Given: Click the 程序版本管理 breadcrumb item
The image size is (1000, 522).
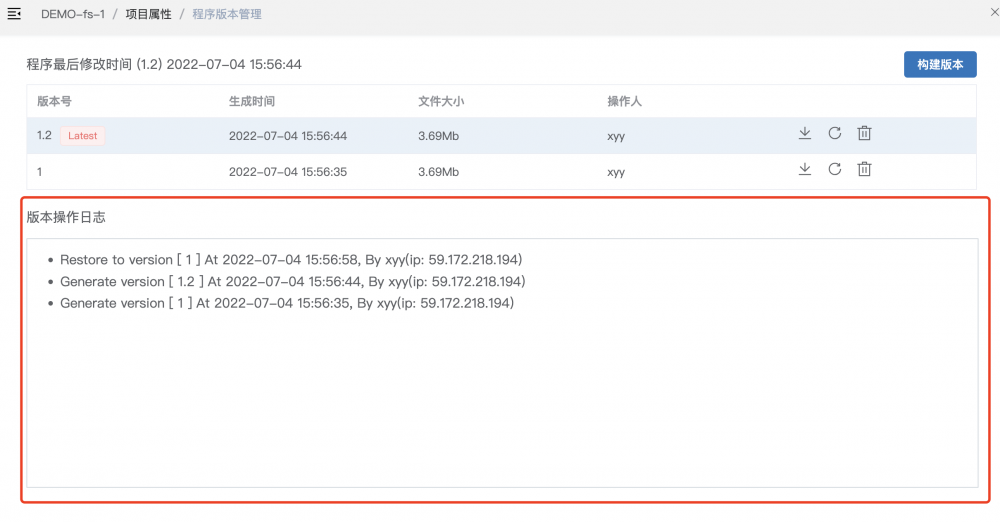Looking at the screenshot, I should point(227,15).
